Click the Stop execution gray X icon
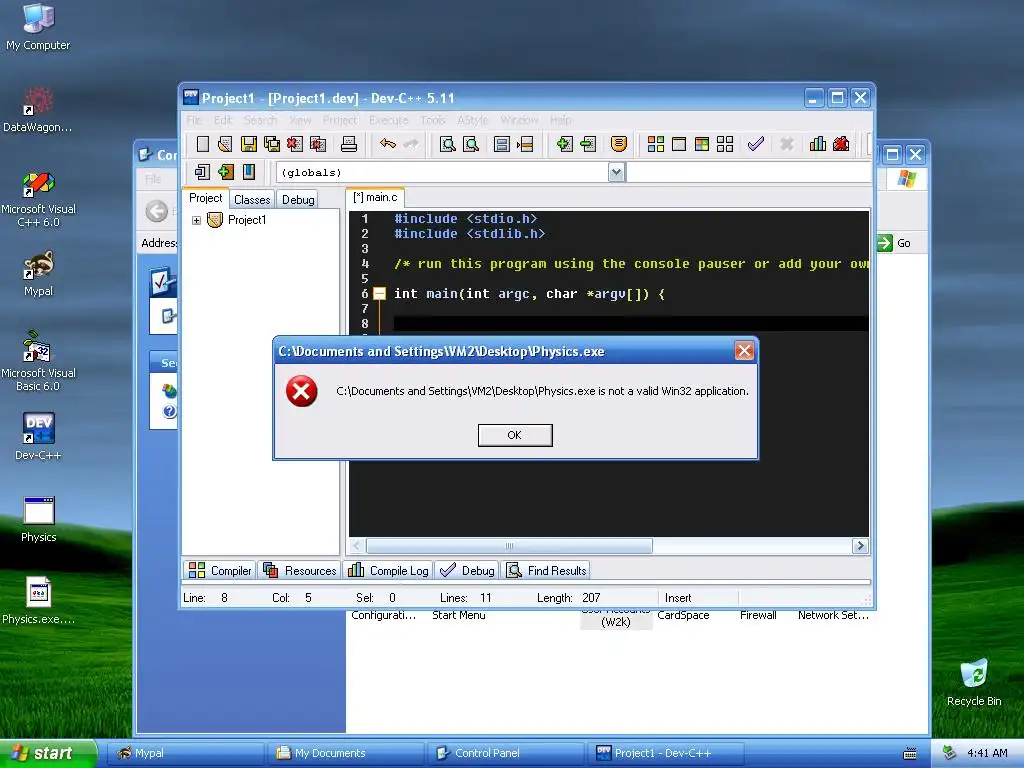The image size is (1024, 768). coord(787,144)
